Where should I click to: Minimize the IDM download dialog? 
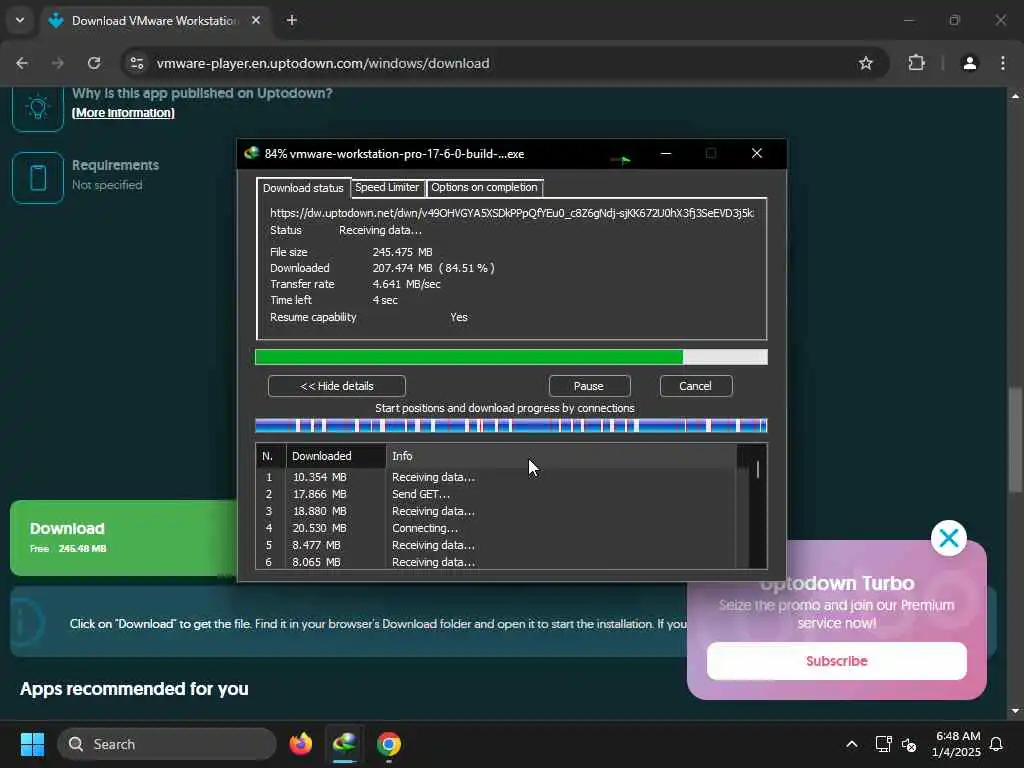[665, 153]
